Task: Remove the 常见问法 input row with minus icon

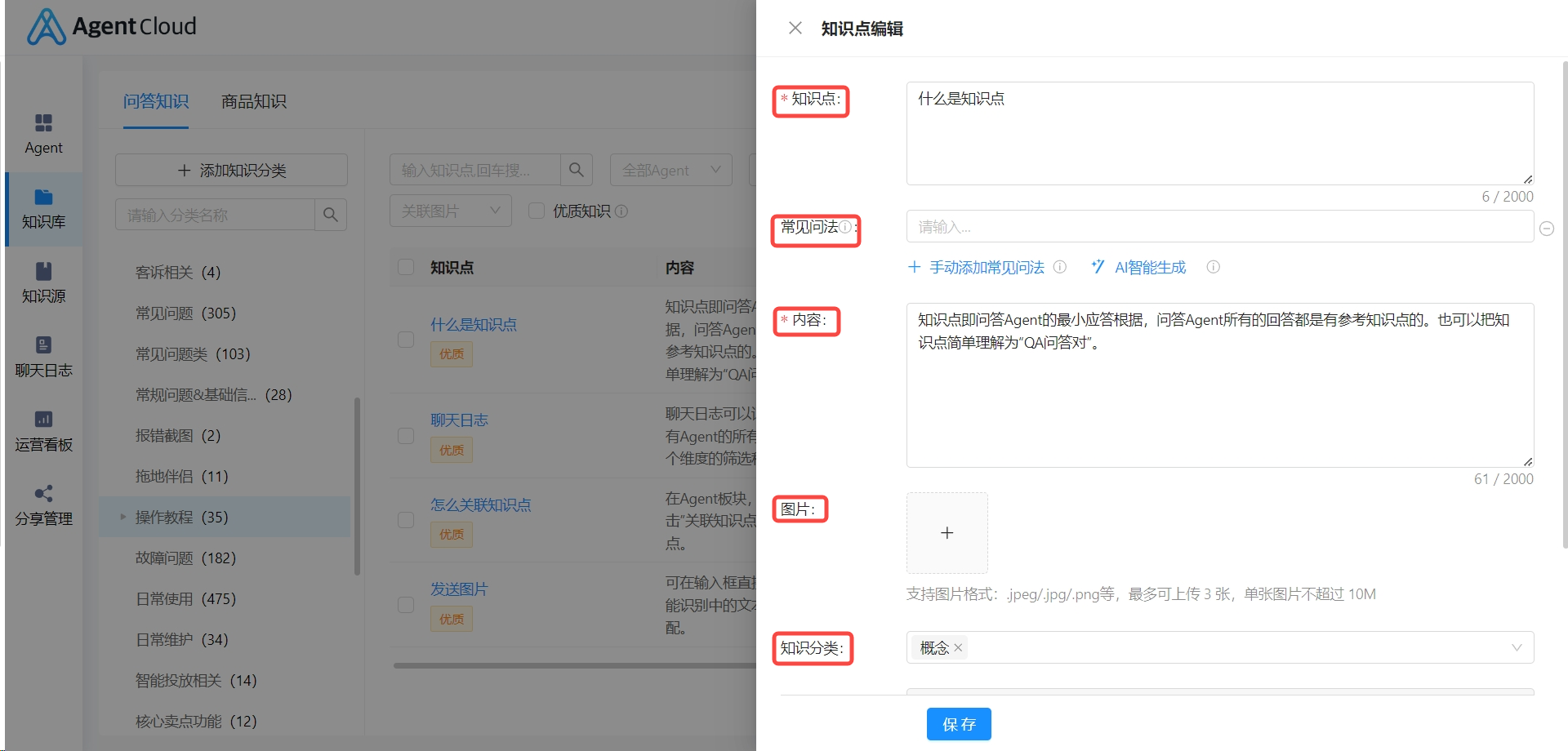Action: [x=1547, y=229]
